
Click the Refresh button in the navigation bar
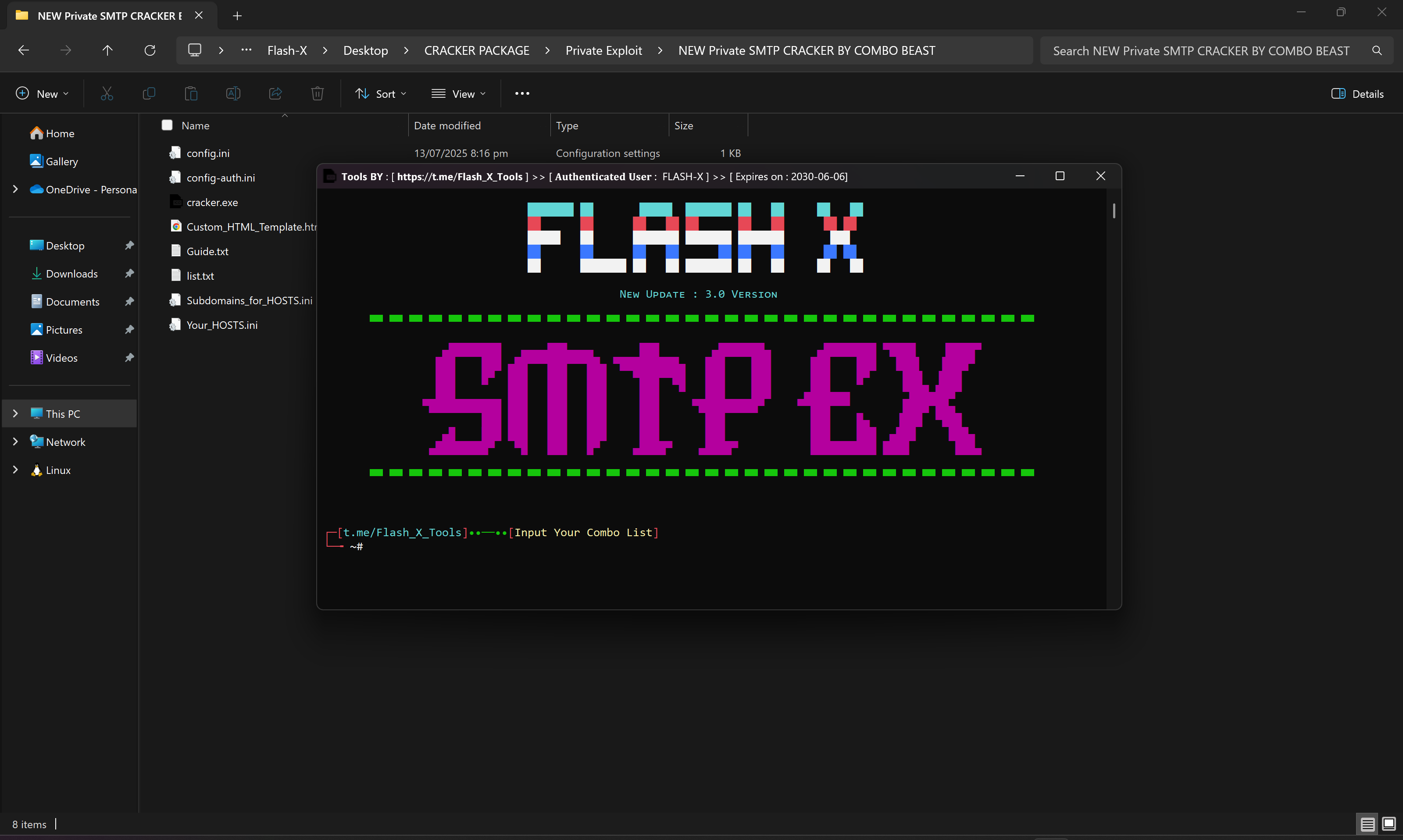pyautogui.click(x=150, y=50)
